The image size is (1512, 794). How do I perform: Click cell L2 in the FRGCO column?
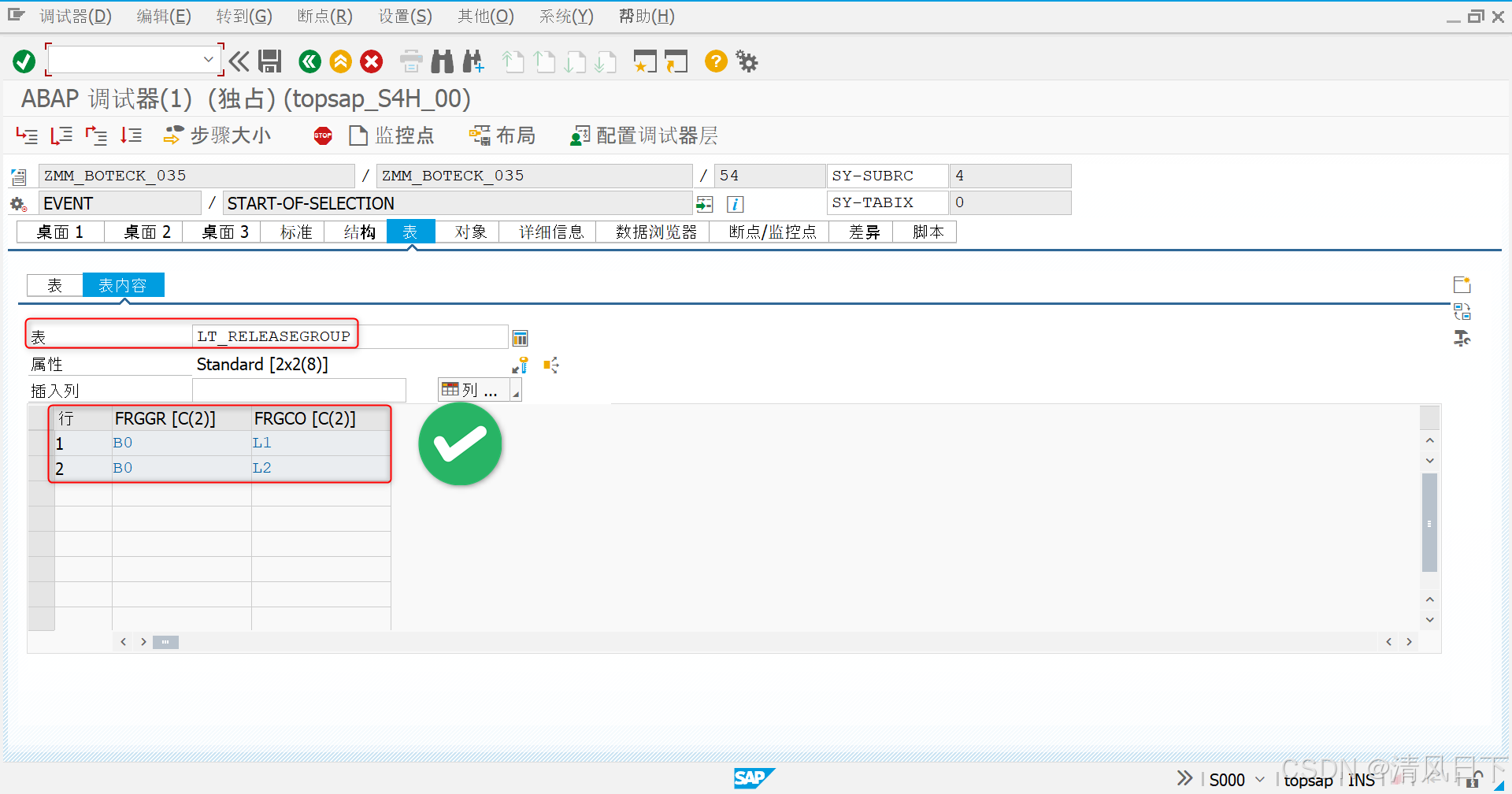click(x=321, y=468)
